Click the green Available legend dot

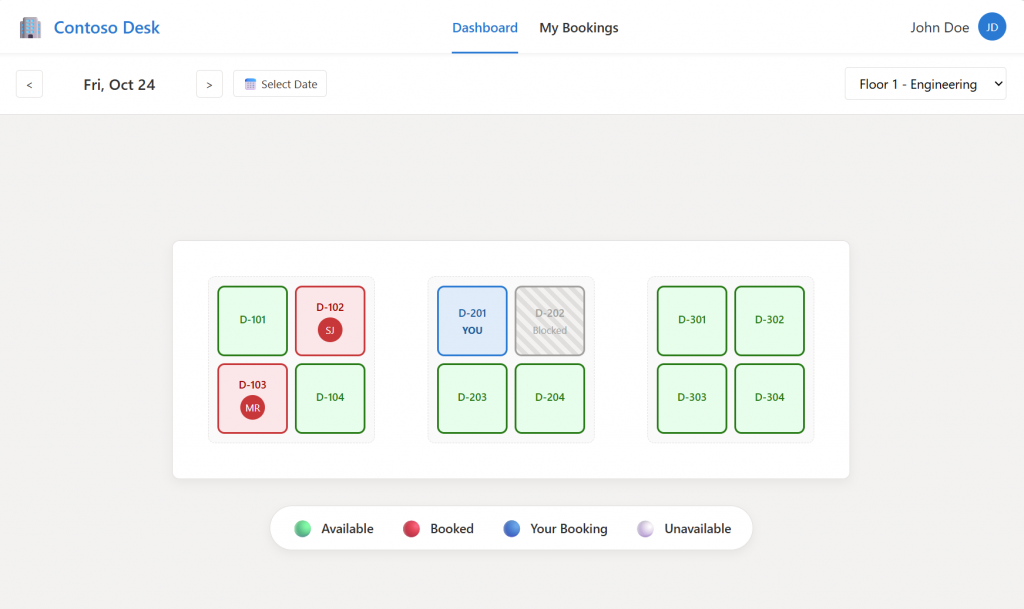[303, 529]
